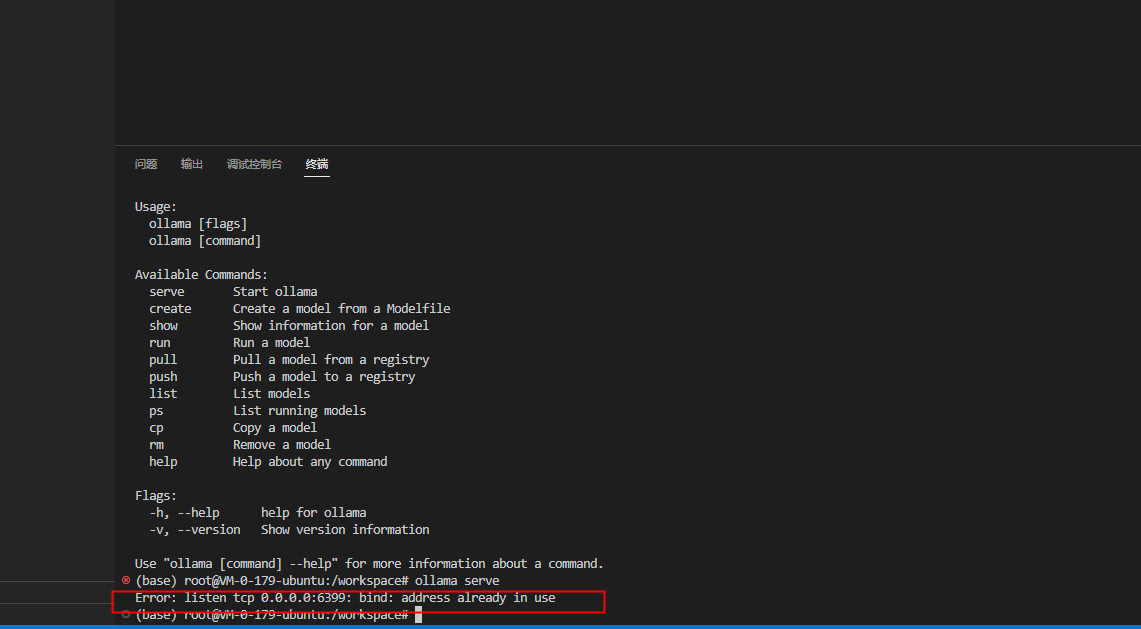This screenshot has width=1141, height=629.
Task: Click the 'ollama [command]' usage line
Action: coord(205,241)
